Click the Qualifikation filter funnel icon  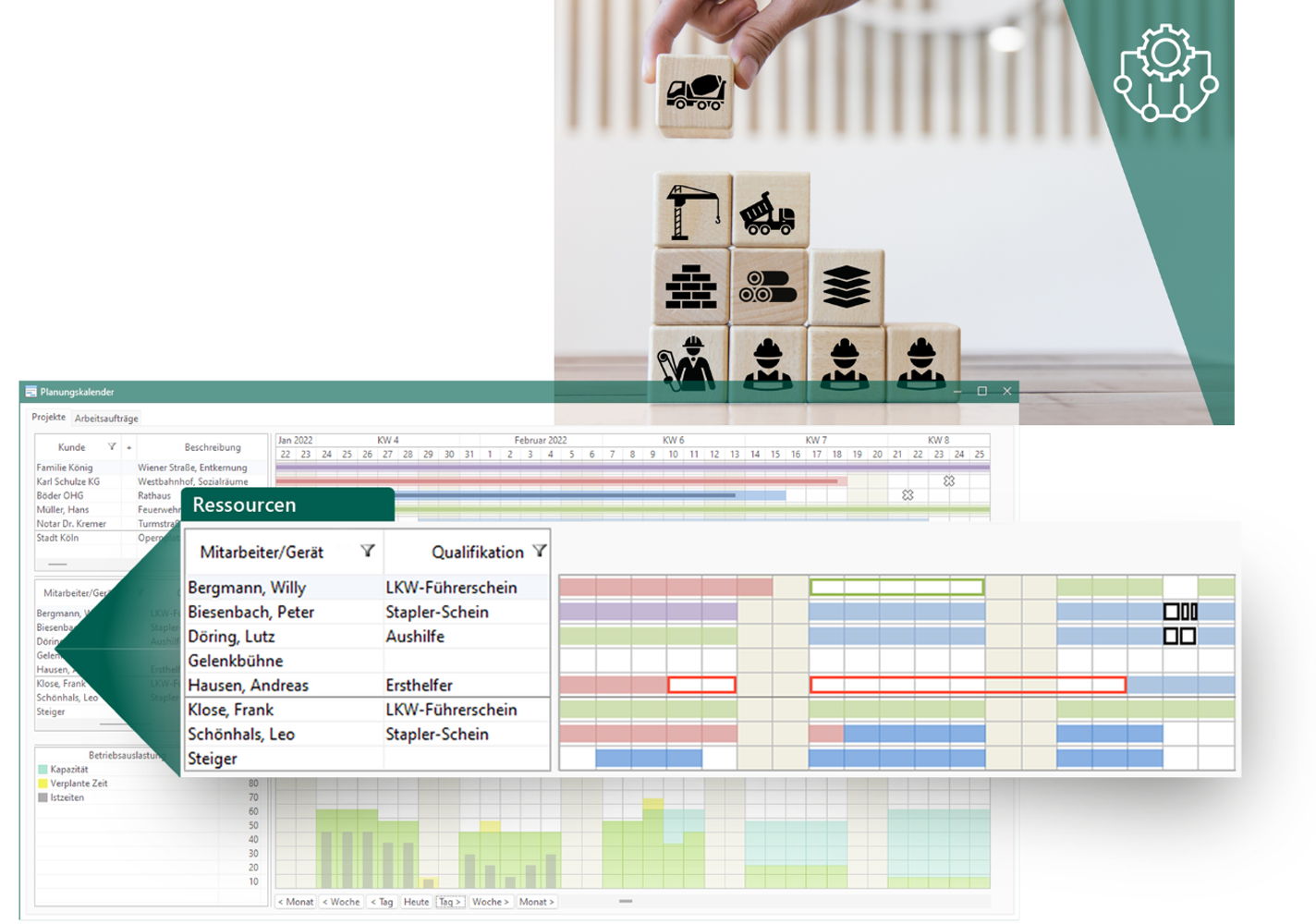pos(540,552)
